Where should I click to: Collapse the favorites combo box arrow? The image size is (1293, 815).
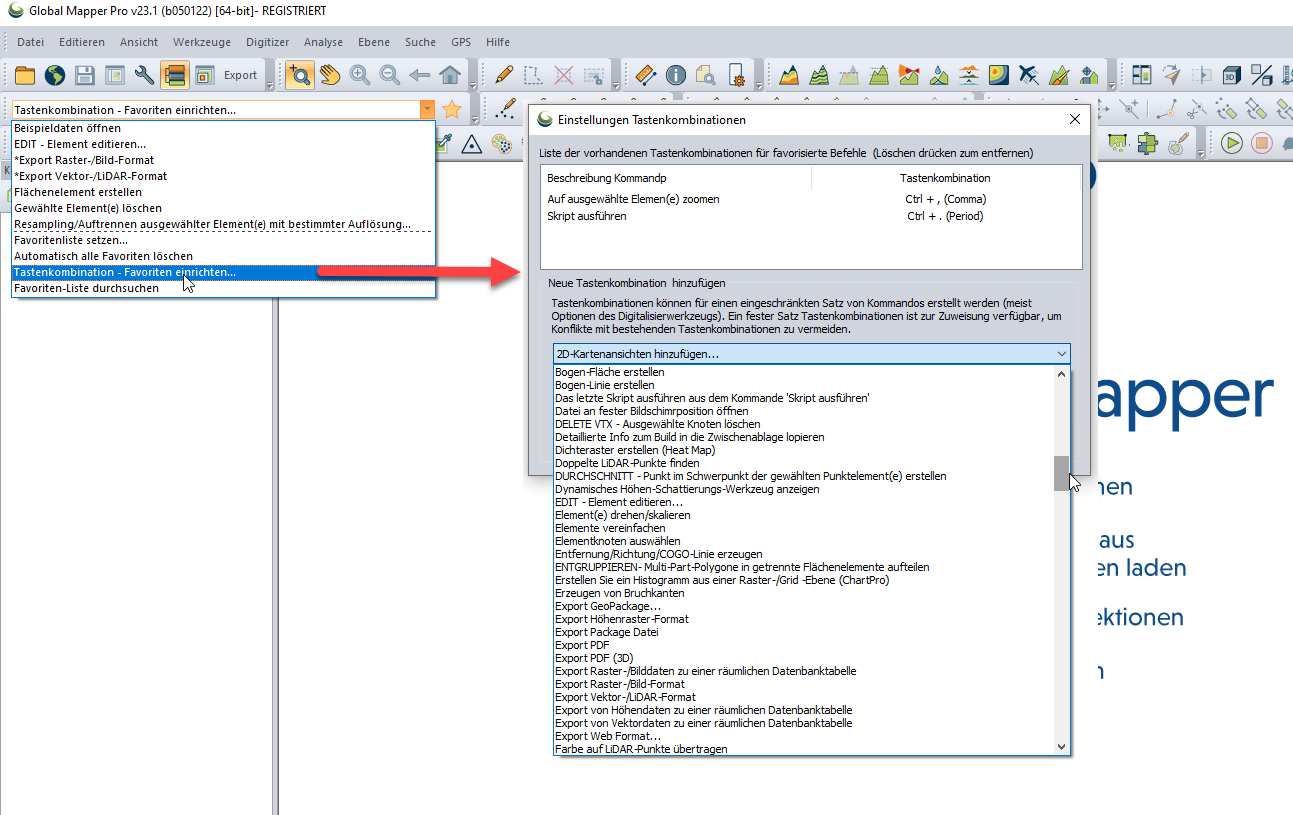pyautogui.click(x=428, y=110)
